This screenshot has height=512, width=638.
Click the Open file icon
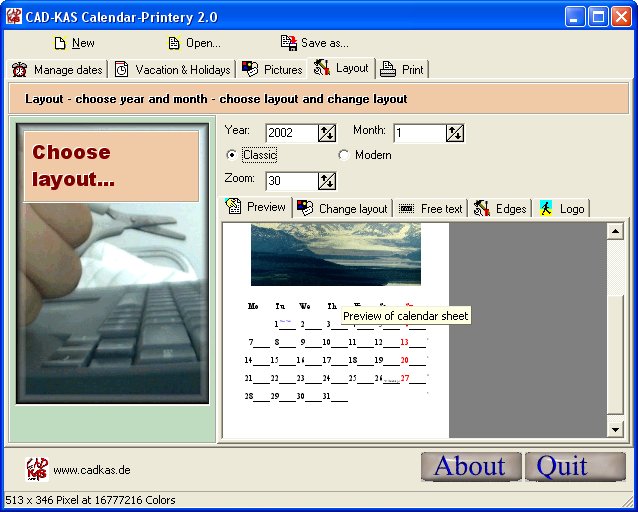click(x=174, y=43)
